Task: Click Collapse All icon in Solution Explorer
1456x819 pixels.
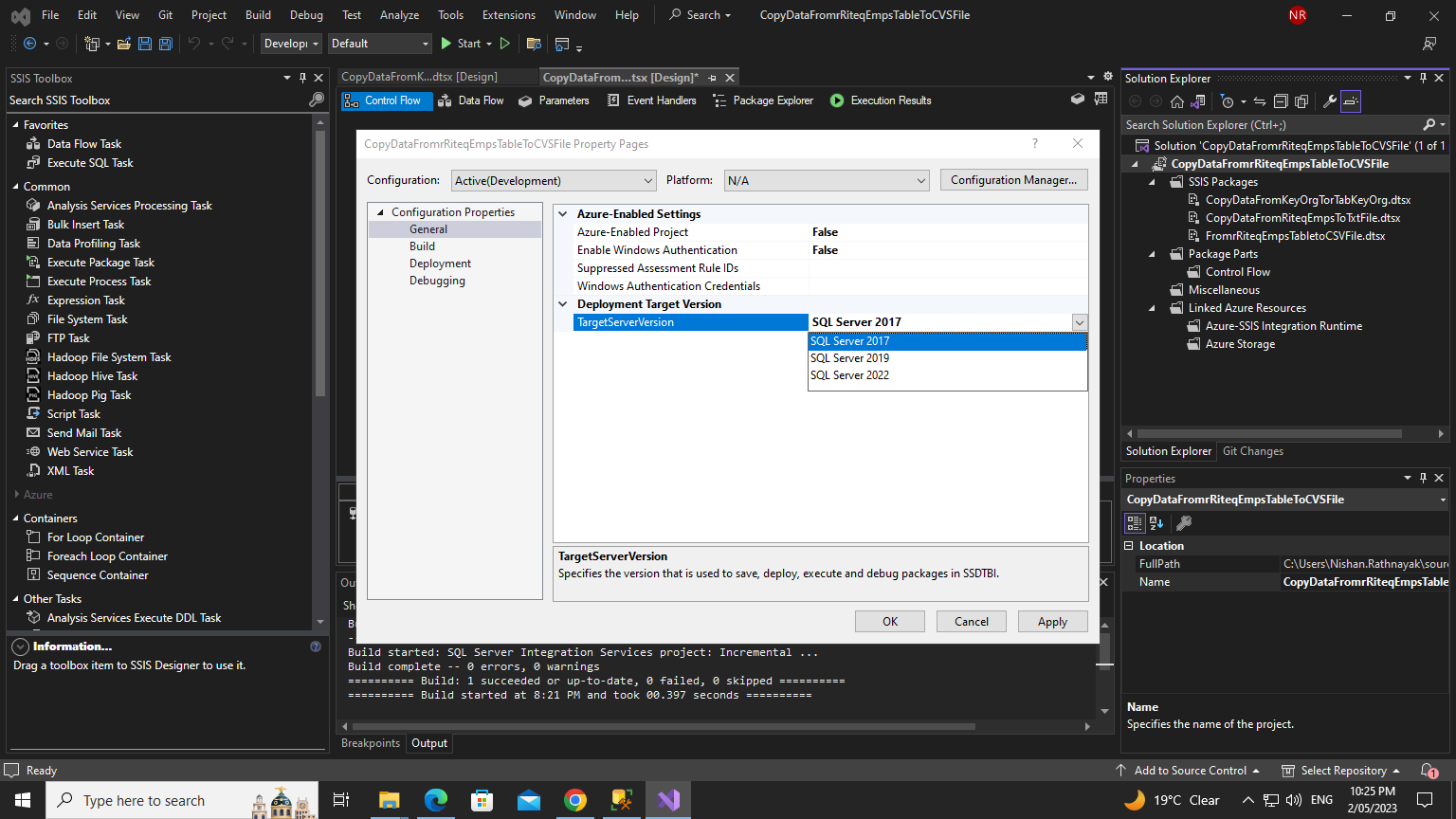Action: (x=1281, y=101)
